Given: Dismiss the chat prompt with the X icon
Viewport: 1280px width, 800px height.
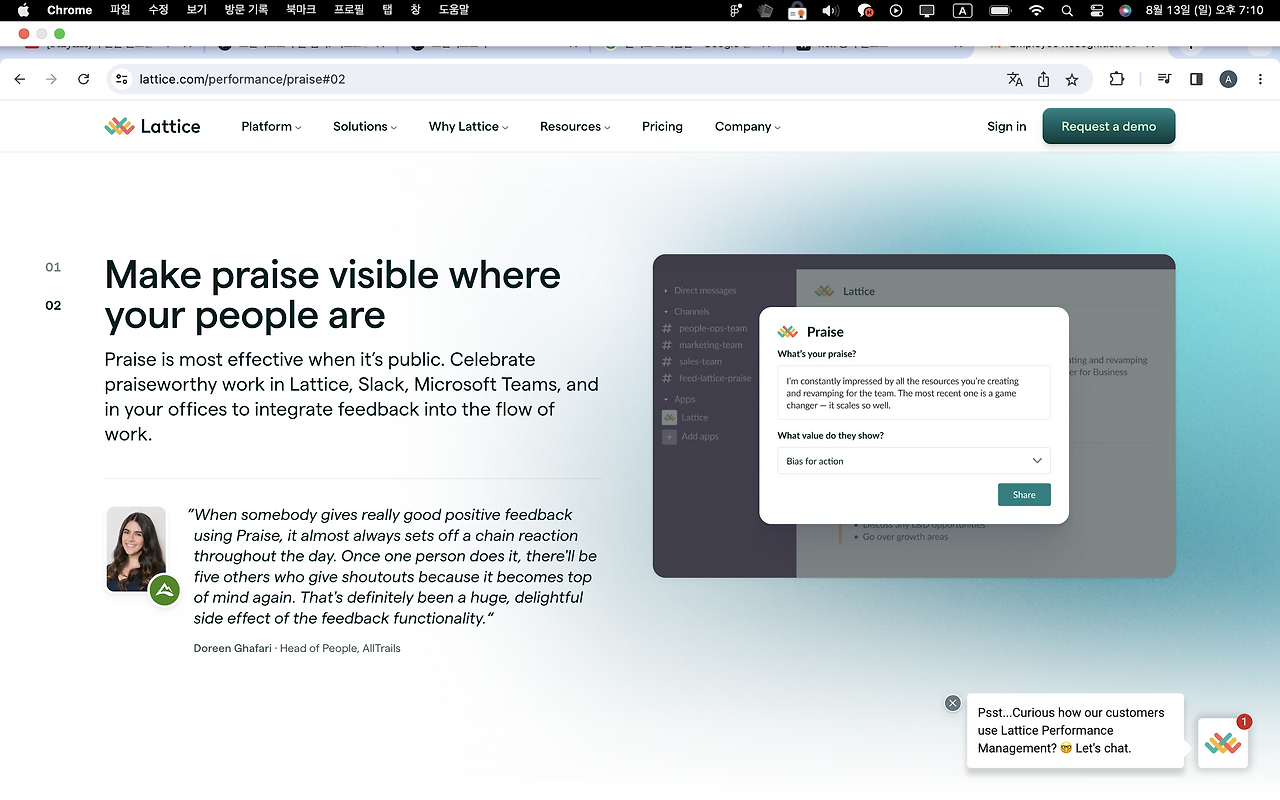Looking at the screenshot, I should pyautogui.click(x=952, y=703).
